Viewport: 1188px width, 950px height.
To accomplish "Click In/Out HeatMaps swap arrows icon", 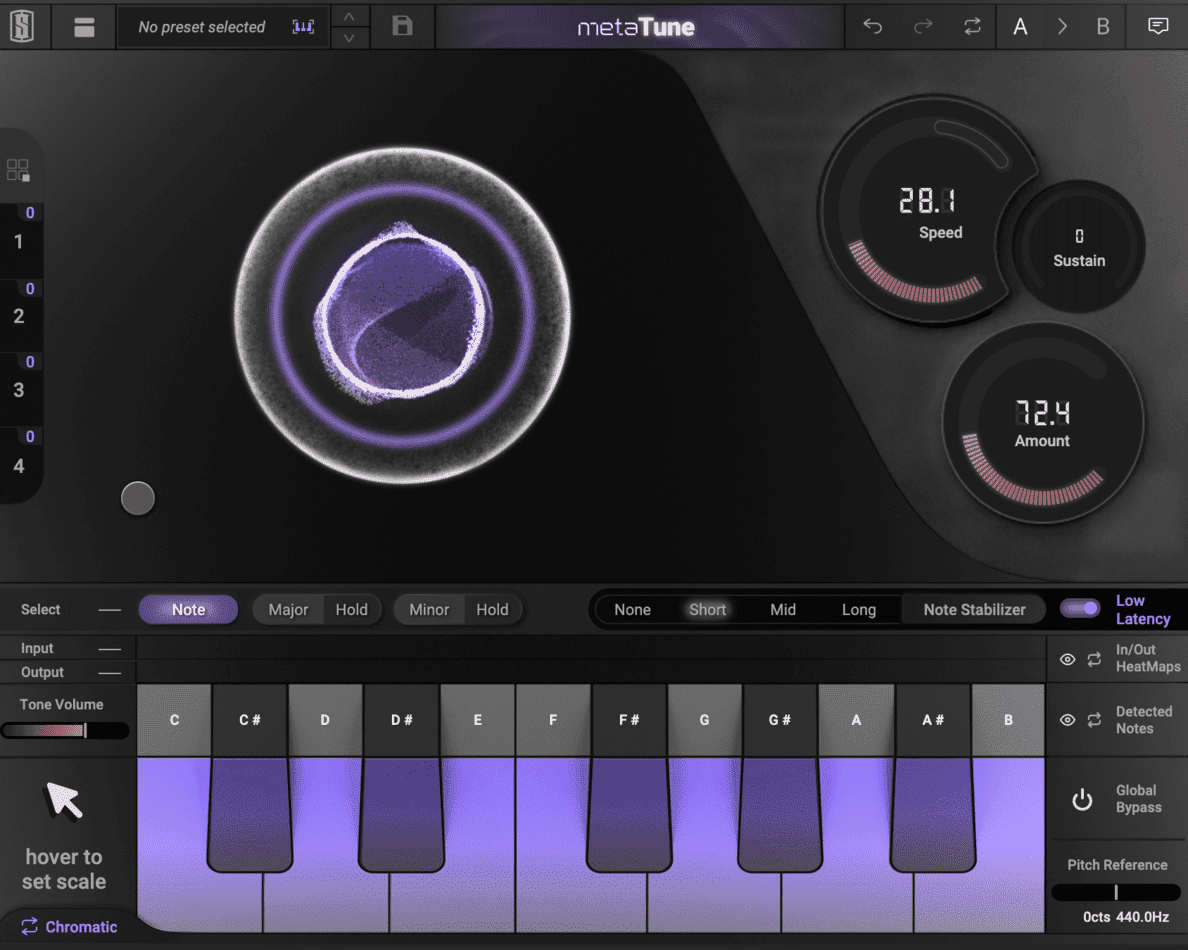I will click(1094, 659).
